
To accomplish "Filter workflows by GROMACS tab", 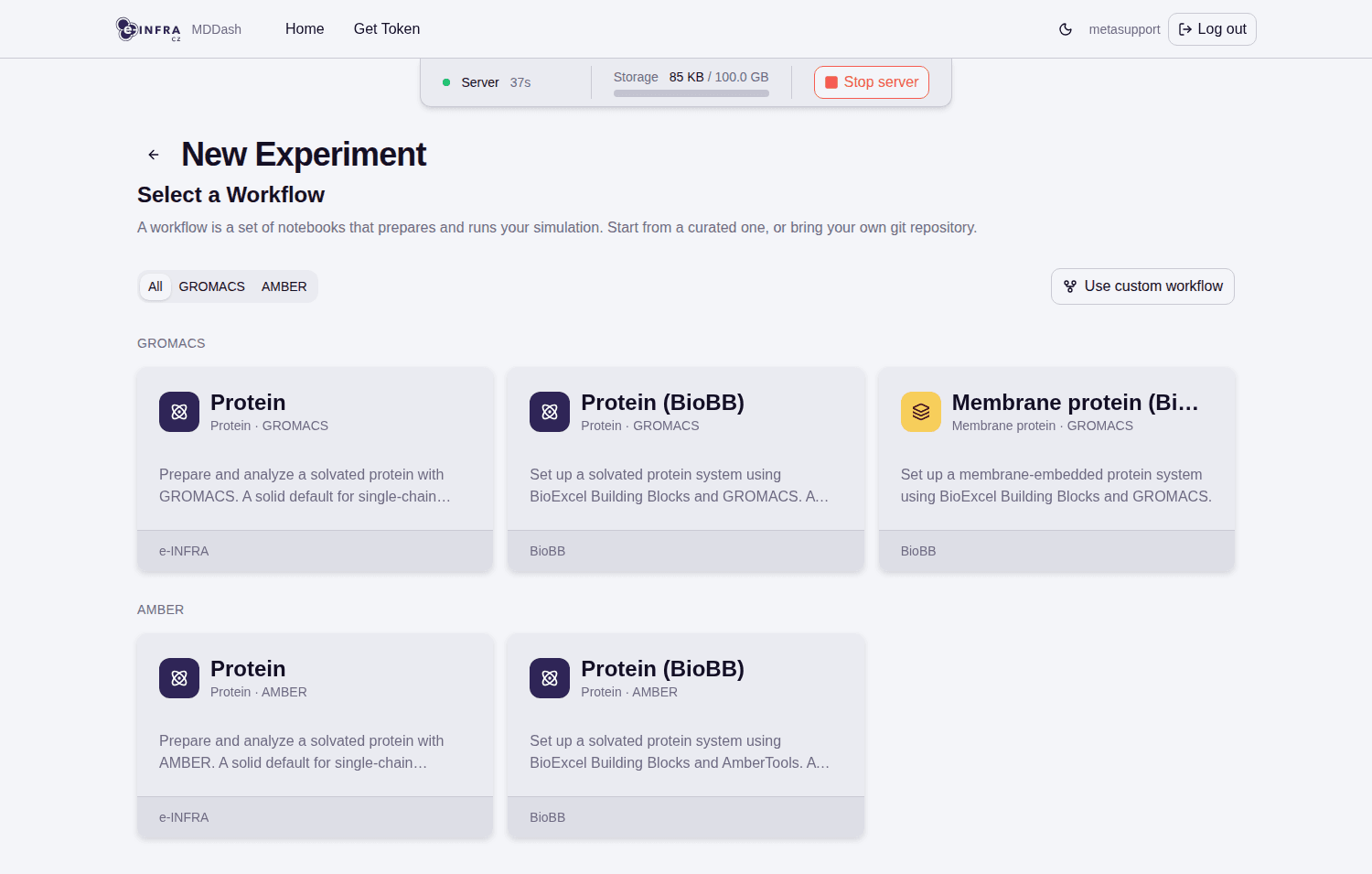I will click(x=212, y=286).
